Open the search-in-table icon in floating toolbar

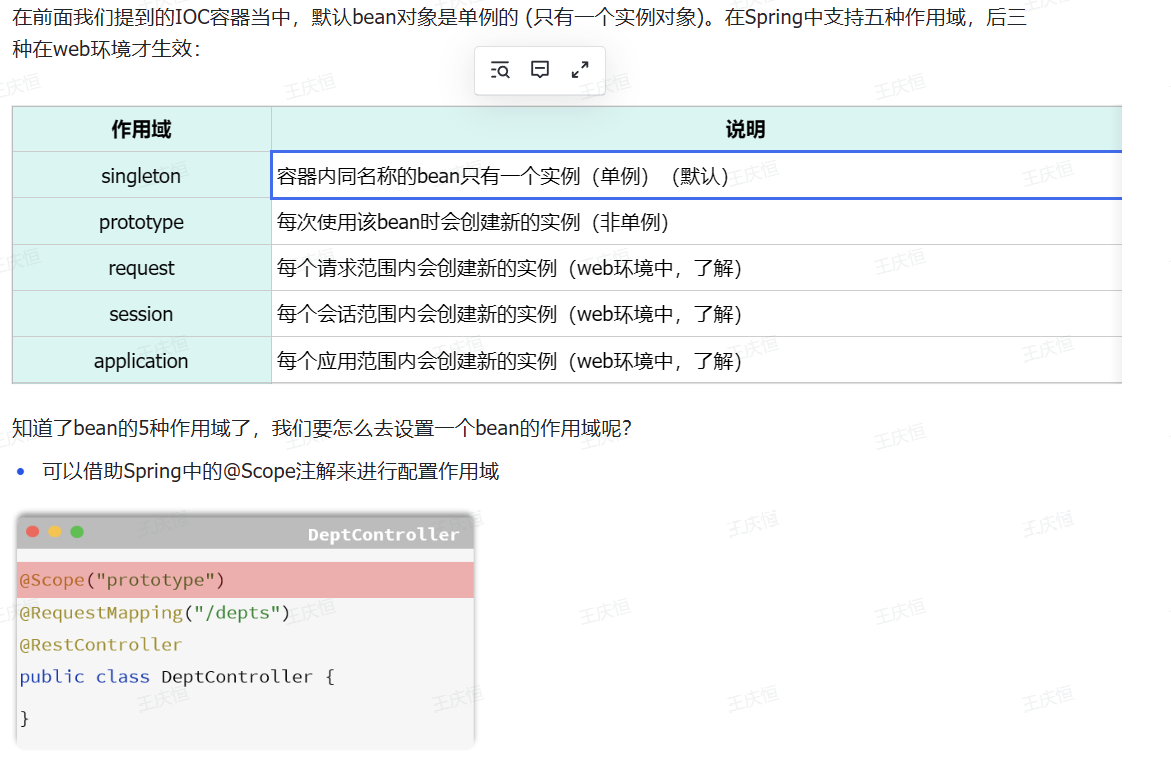click(x=500, y=70)
